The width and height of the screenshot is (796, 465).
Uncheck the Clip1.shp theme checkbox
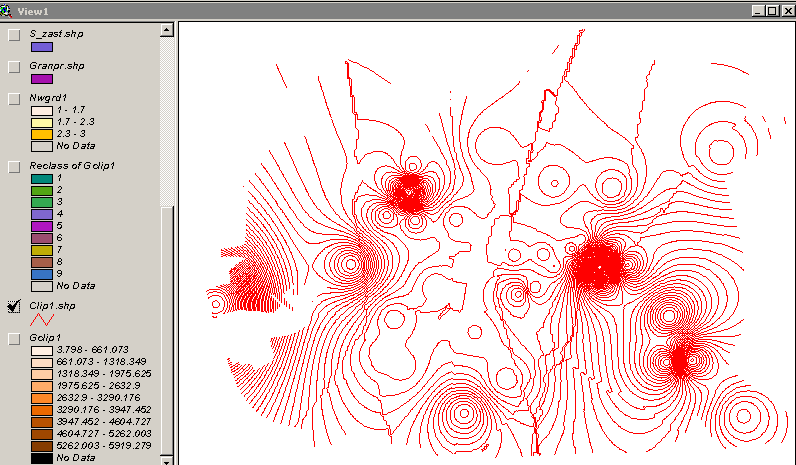click(x=14, y=306)
